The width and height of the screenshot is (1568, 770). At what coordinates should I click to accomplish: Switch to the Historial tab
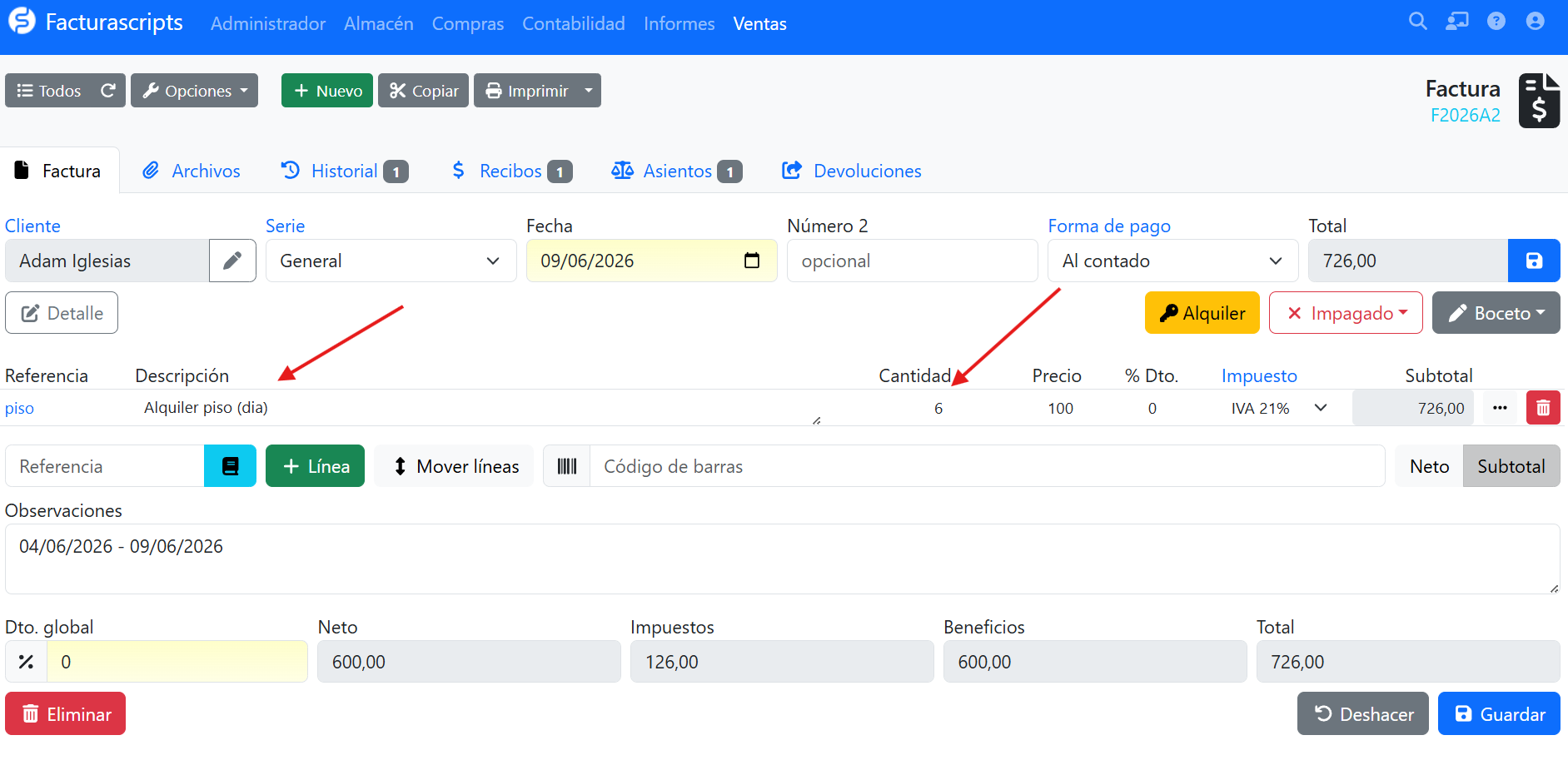pyautogui.click(x=344, y=171)
